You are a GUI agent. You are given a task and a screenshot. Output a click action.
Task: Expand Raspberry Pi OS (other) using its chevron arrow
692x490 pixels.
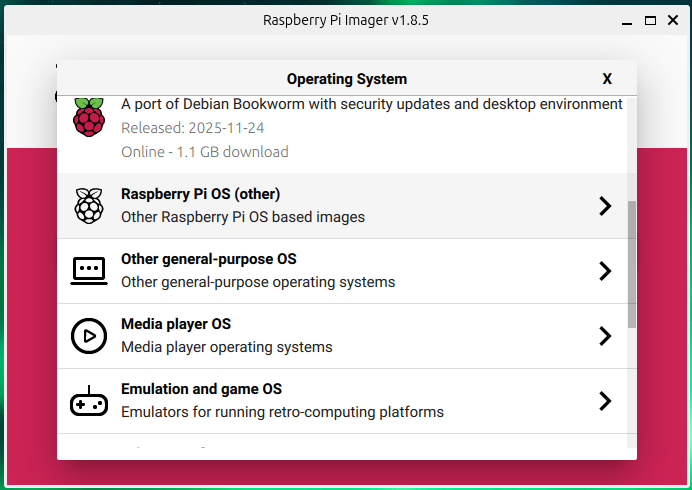point(604,206)
